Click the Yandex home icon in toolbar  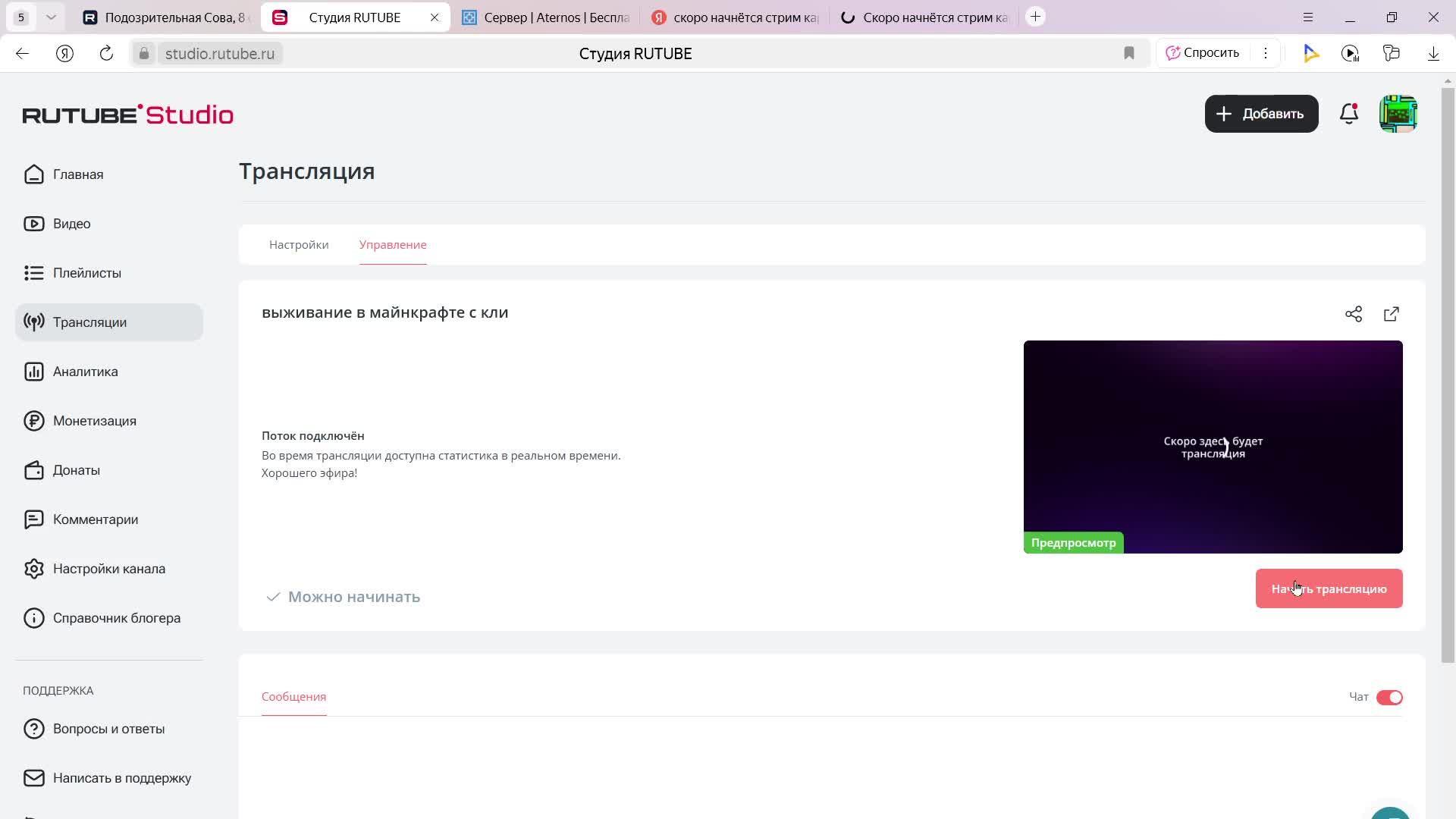[x=64, y=53]
